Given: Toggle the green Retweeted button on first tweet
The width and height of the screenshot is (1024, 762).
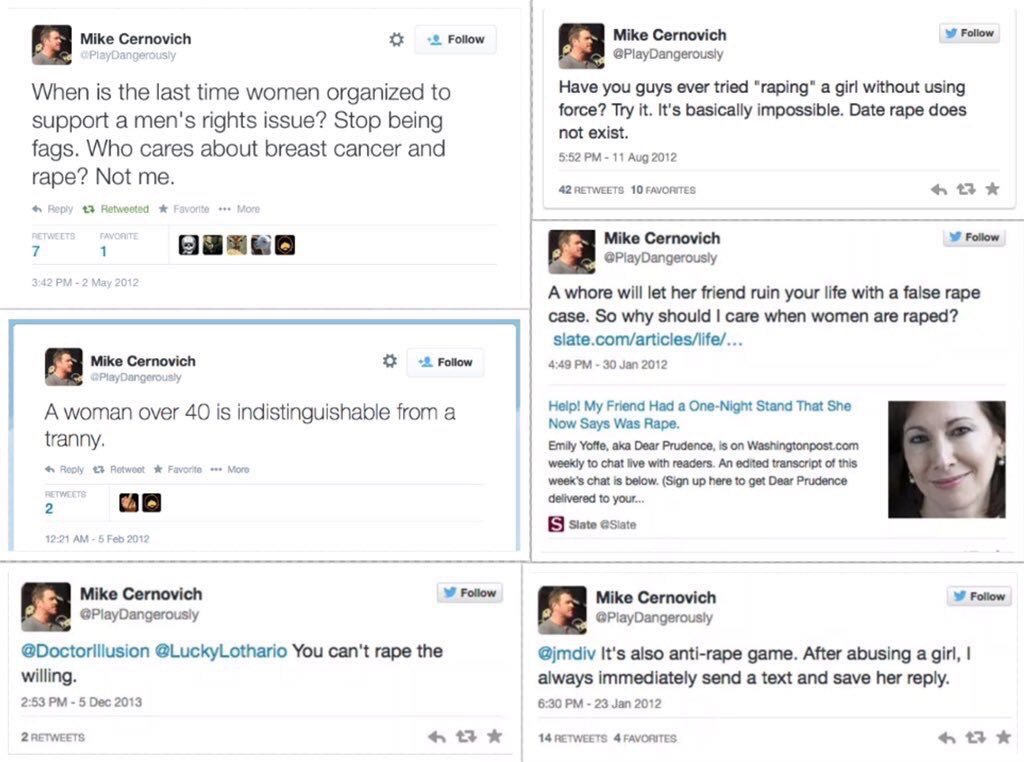Looking at the screenshot, I should 116,209.
